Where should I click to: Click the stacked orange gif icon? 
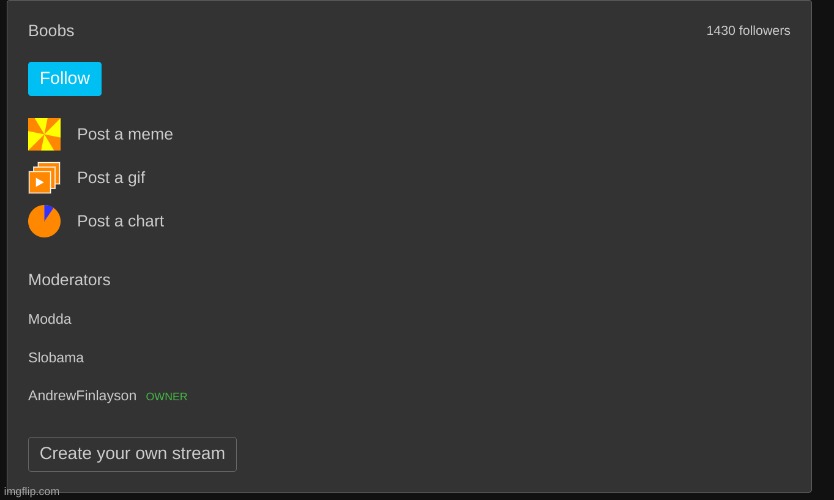point(44,178)
